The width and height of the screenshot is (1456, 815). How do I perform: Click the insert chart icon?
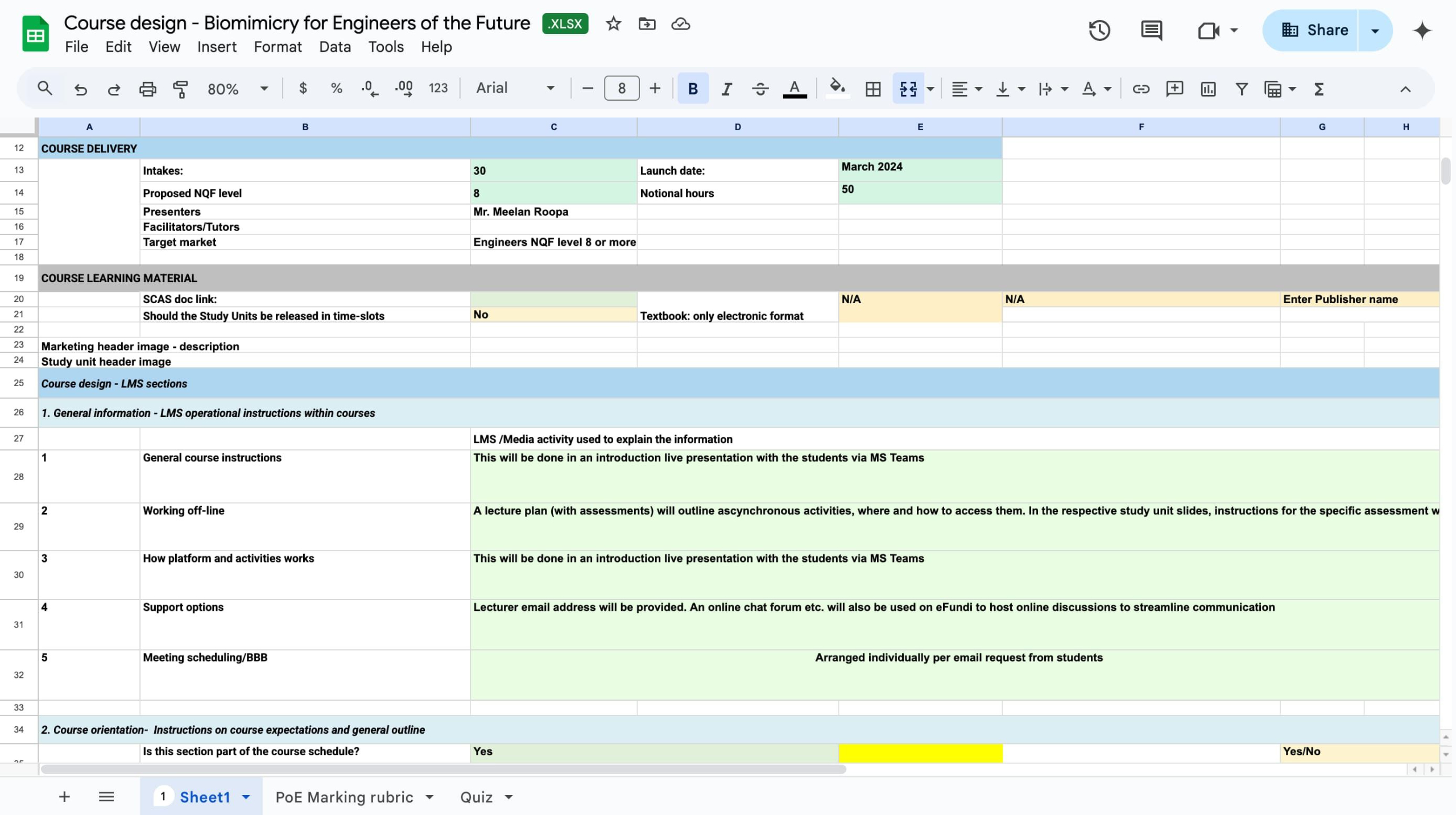[1207, 89]
